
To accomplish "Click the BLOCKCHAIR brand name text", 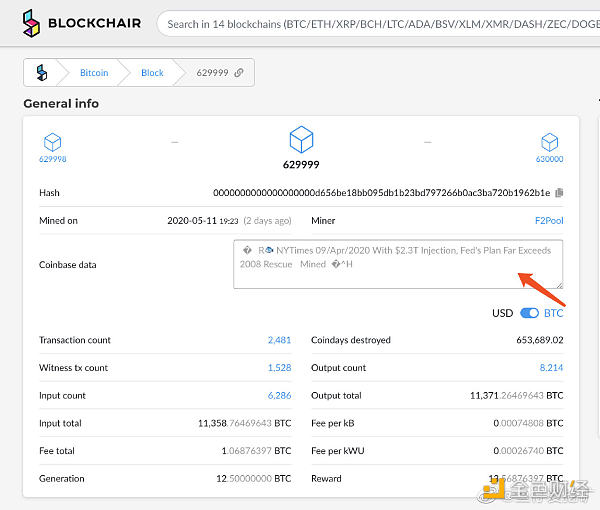I will click(x=95, y=23).
